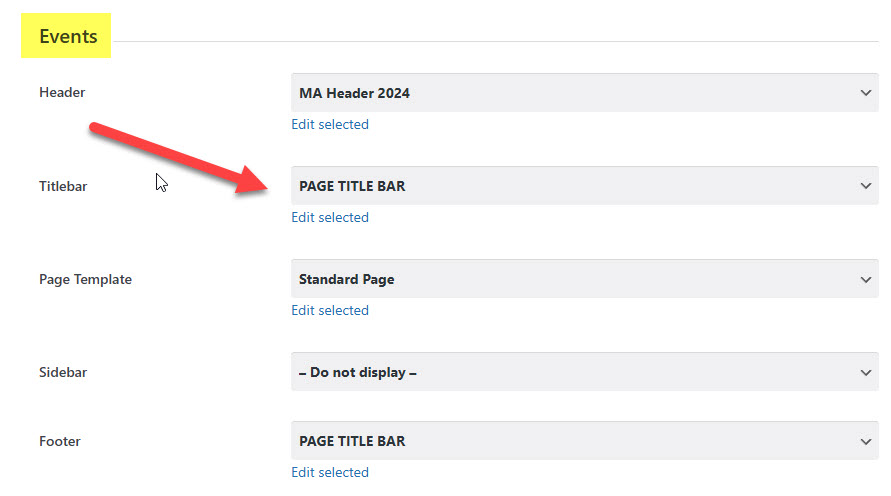Click the Page Template field label
The height and width of the screenshot is (496, 891).
tap(85, 280)
